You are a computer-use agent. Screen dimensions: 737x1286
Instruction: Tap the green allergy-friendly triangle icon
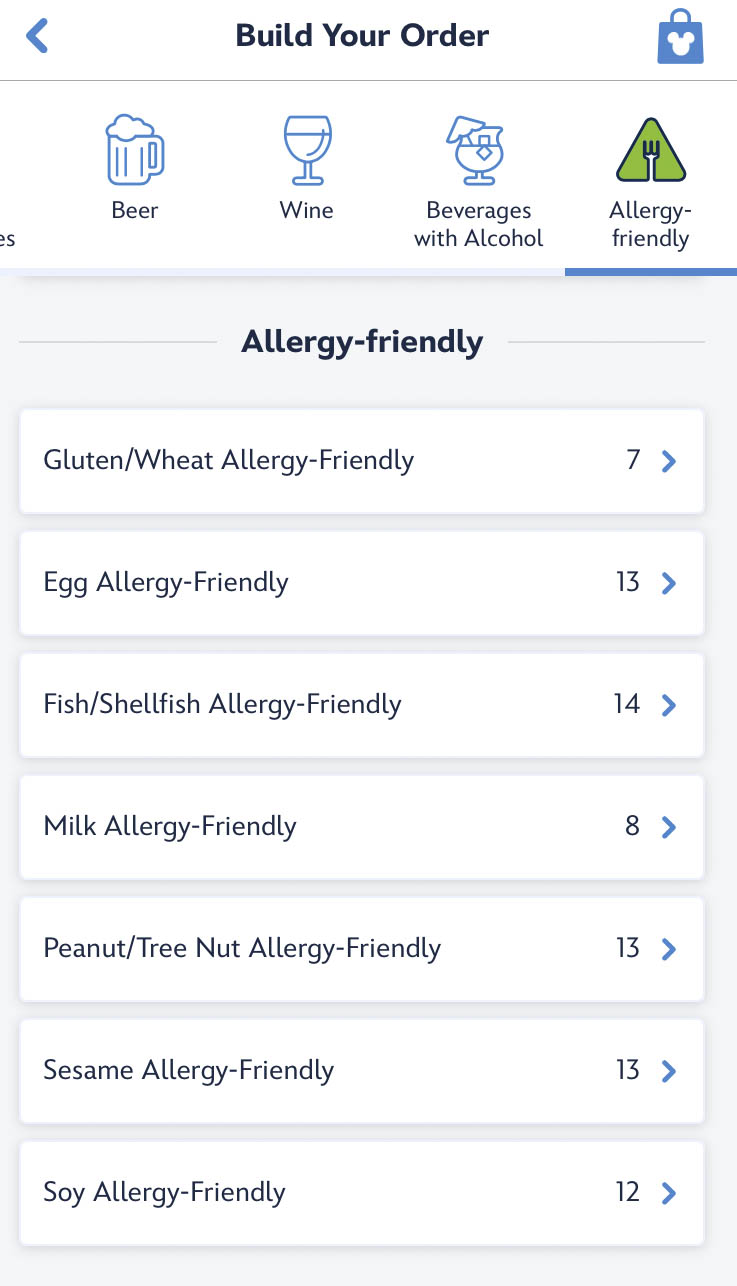[651, 150]
